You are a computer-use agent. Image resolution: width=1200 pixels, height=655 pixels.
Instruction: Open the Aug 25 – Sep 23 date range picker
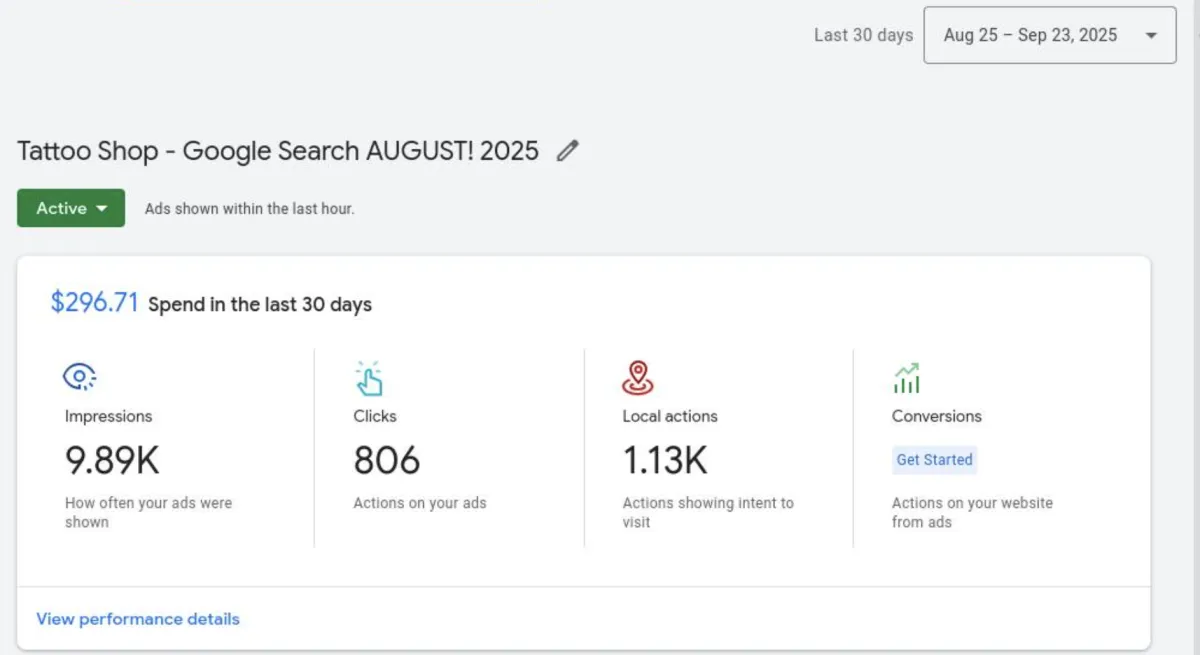[x=1031, y=35]
